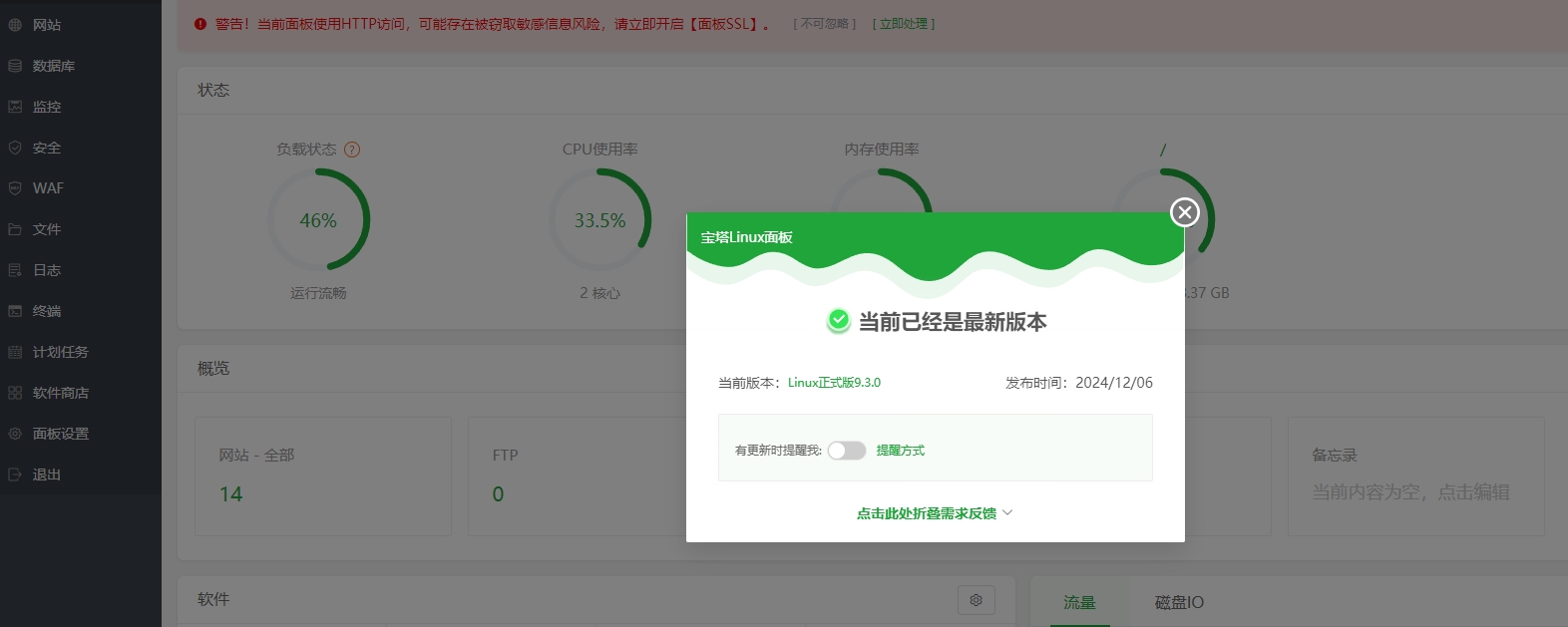Image resolution: width=1568 pixels, height=627 pixels.
Task: Click the 面板设置 gear icon in sidebar
Action: coord(15,434)
